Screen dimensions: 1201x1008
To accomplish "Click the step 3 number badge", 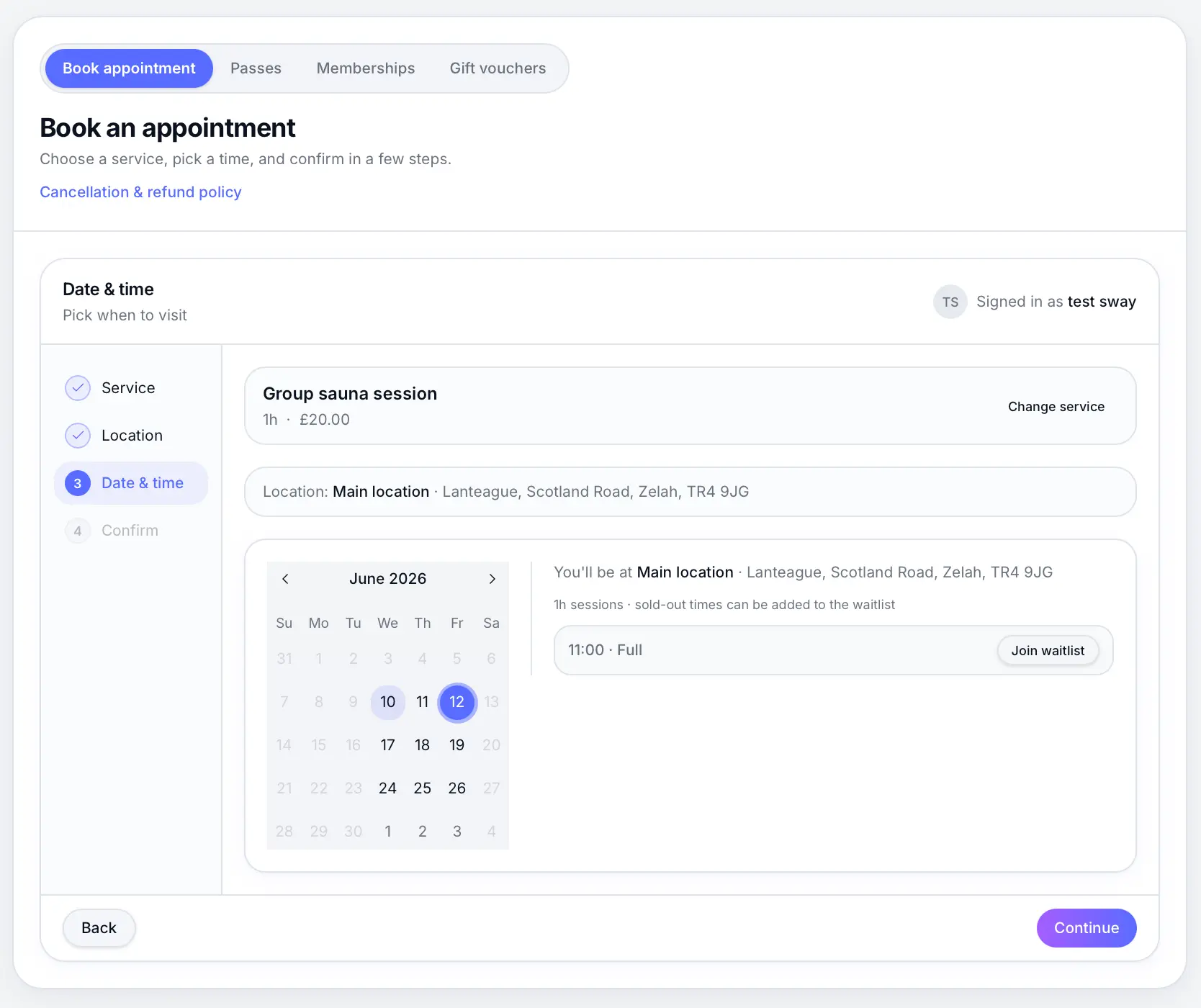I will tap(78, 483).
